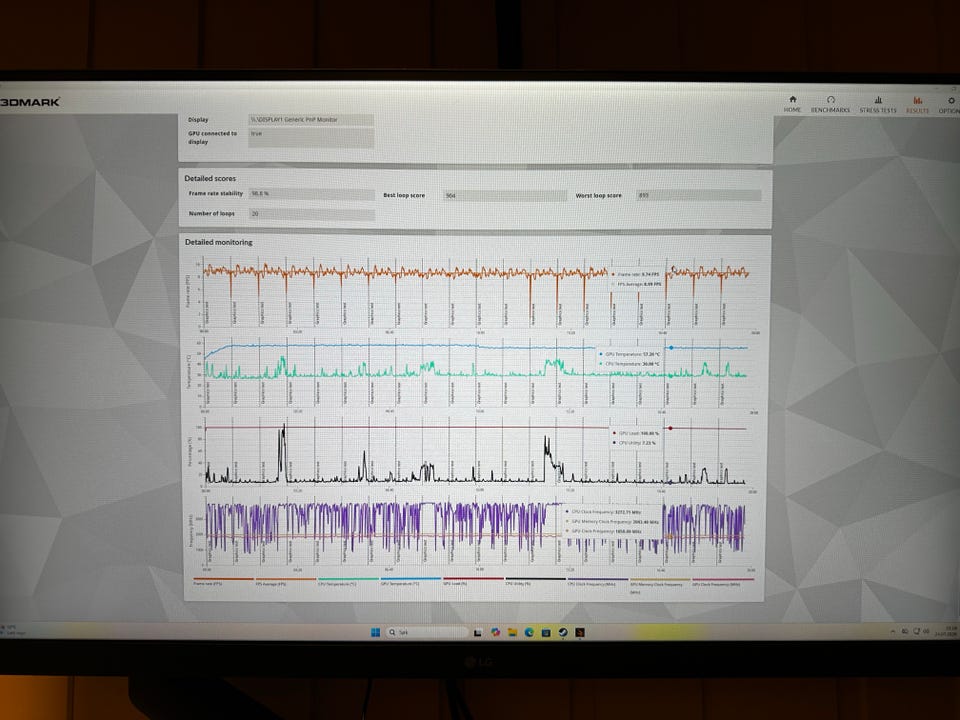Open the Options gear
The width and height of the screenshot is (960, 720).
click(x=950, y=104)
